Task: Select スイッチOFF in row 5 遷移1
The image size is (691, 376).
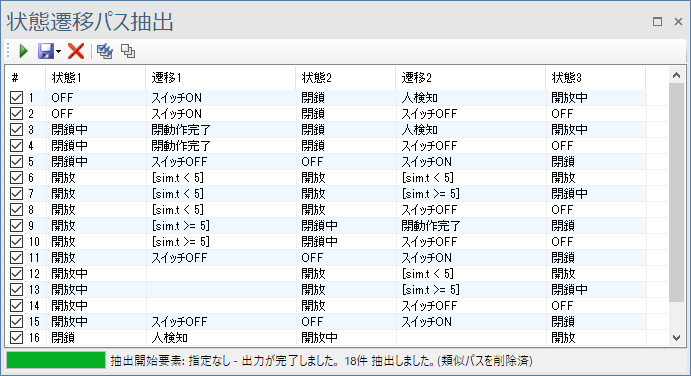Action: pyautogui.click(x=179, y=162)
